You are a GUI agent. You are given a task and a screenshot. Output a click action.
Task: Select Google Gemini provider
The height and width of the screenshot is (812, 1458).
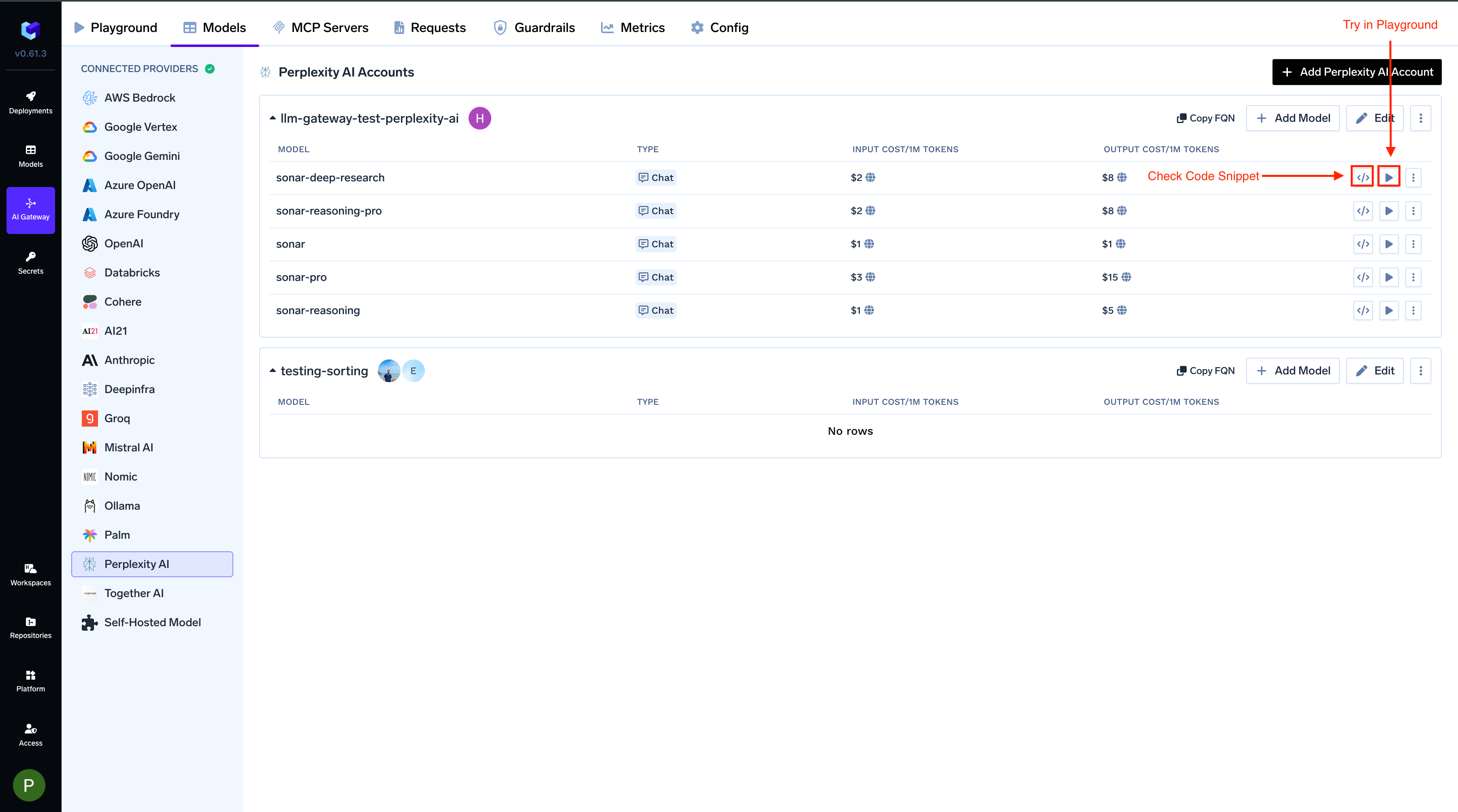[152, 156]
